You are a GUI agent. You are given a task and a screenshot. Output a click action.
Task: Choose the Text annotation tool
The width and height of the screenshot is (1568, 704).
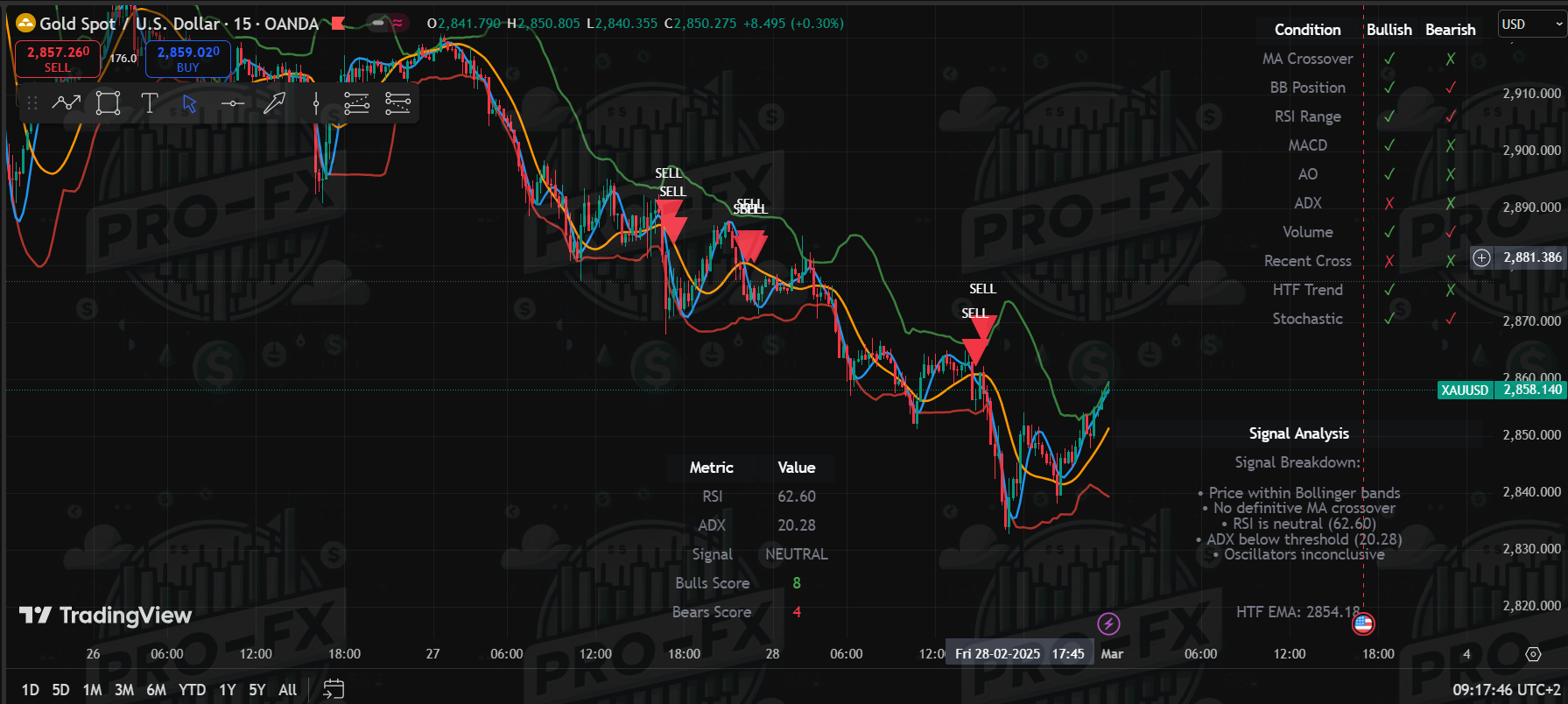(x=149, y=103)
